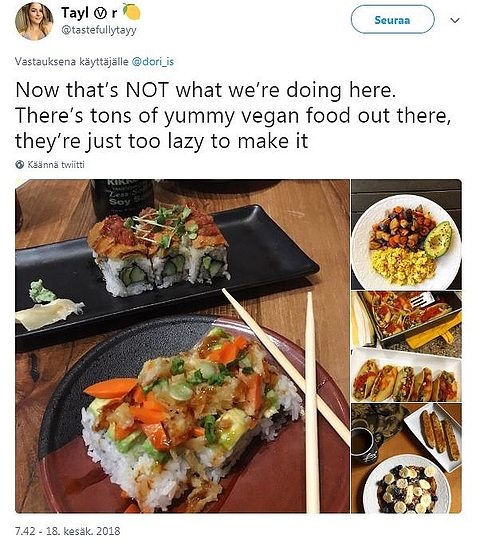This screenshot has height=543, width=480.
Task: Click the tweet timestamp 7.42 - 18. kesäk. 2018
Action: coord(68,531)
